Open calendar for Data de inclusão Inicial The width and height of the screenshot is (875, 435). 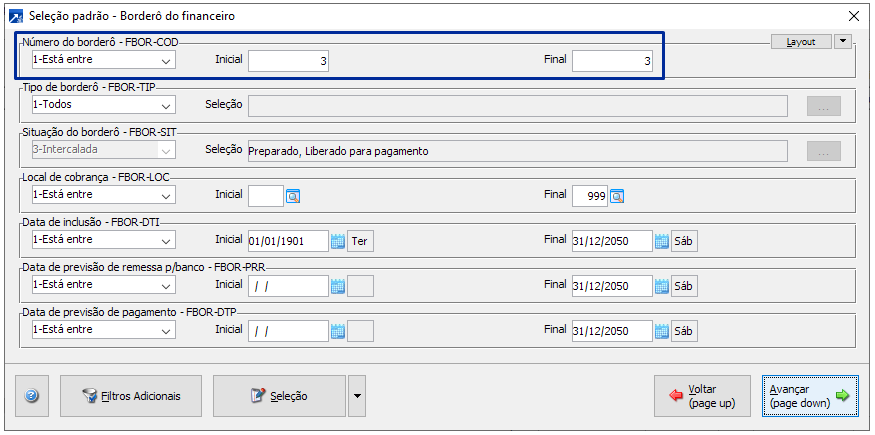coord(338,241)
